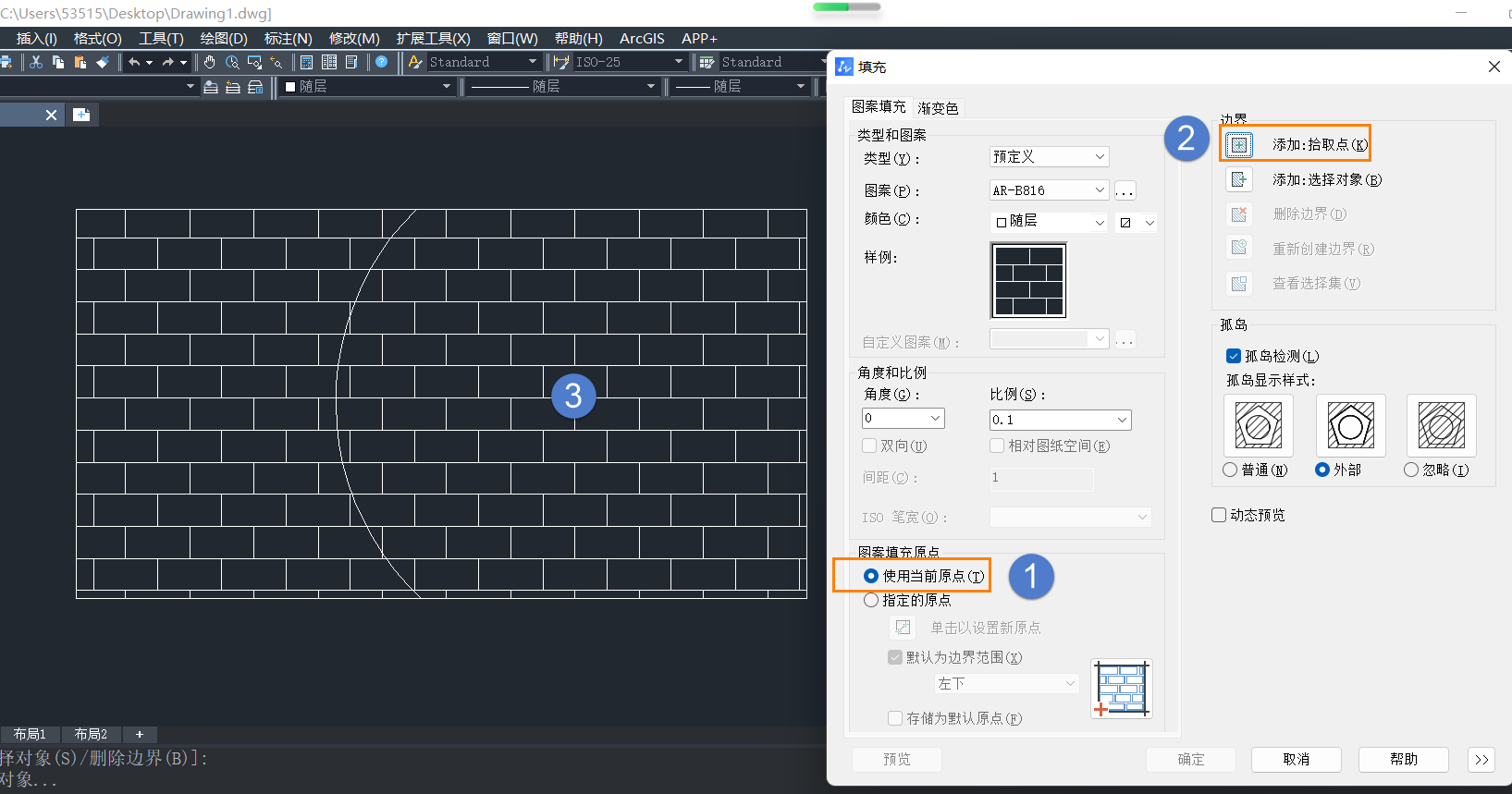This screenshot has width=1512, height=794.
Task: Click the blue Help question mark icon
Action: tap(381, 62)
